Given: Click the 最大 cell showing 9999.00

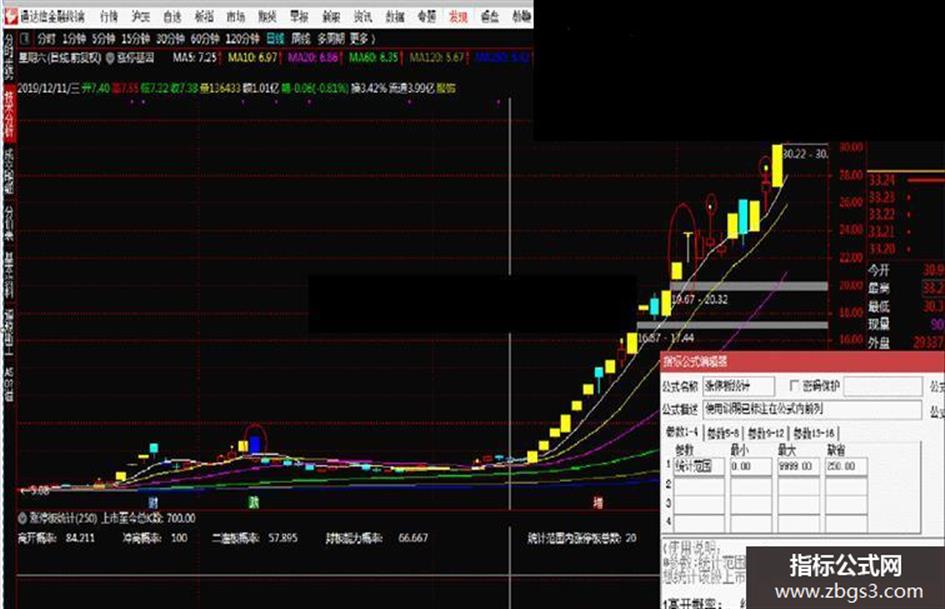Looking at the screenshot, I should point(799,466).
